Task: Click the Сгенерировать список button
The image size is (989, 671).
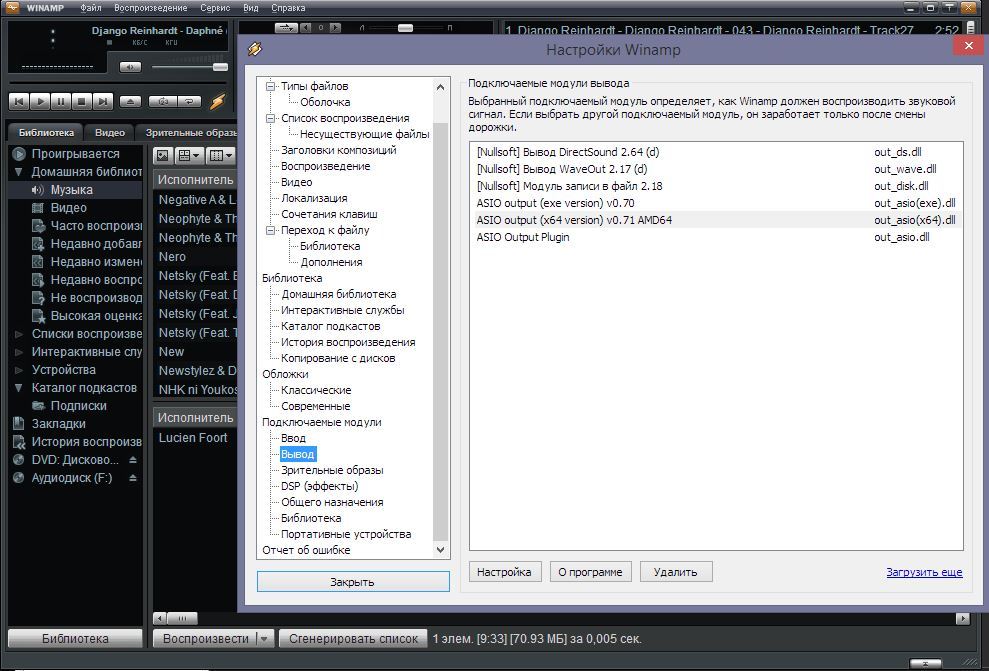Action: (353, 638)
